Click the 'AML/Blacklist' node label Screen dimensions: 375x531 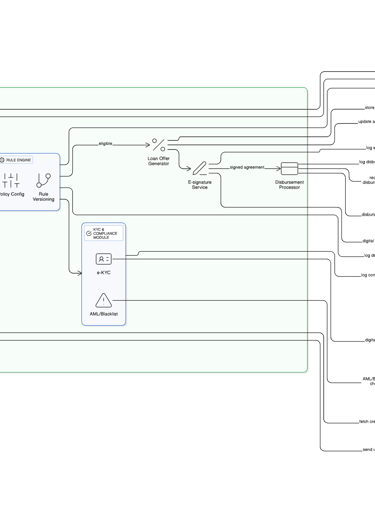click(104, 314)
